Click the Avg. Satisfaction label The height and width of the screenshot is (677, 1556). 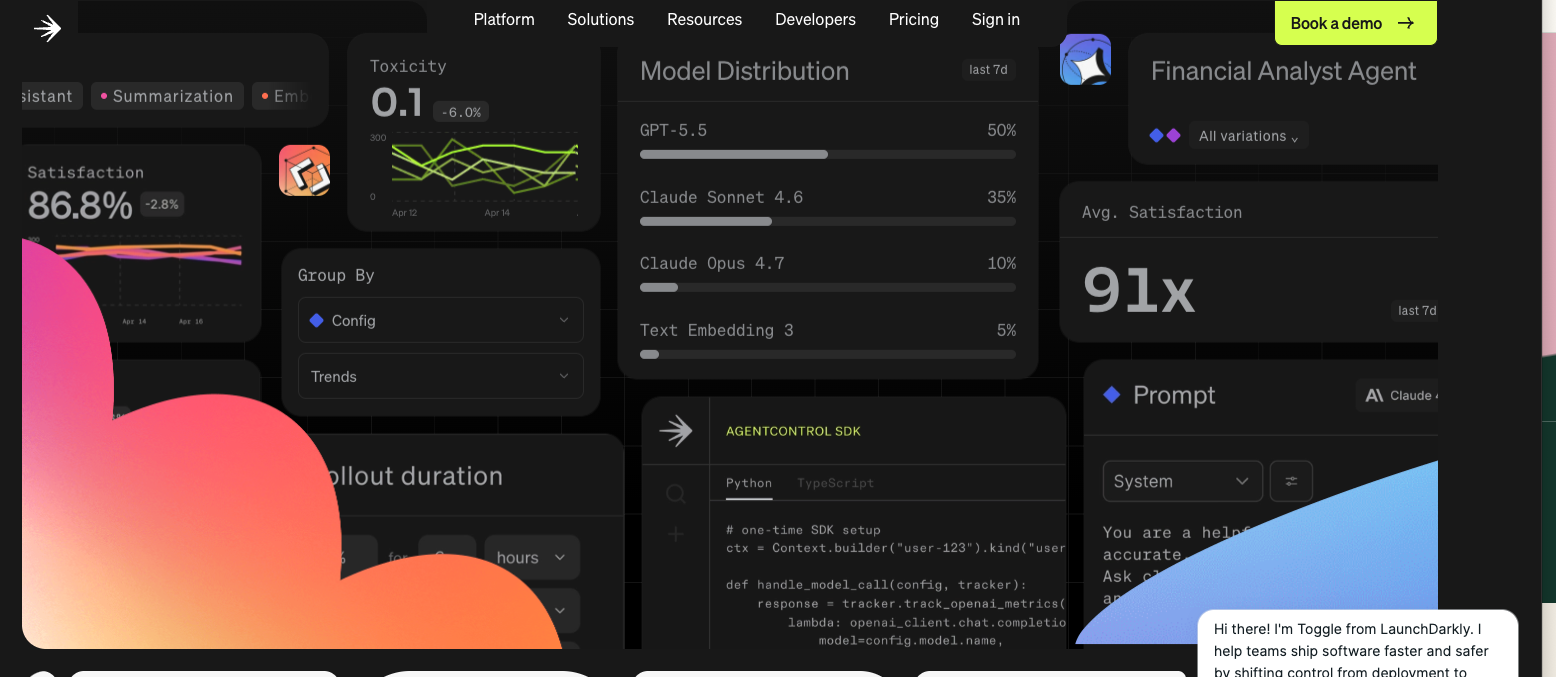coord(1162,212)
